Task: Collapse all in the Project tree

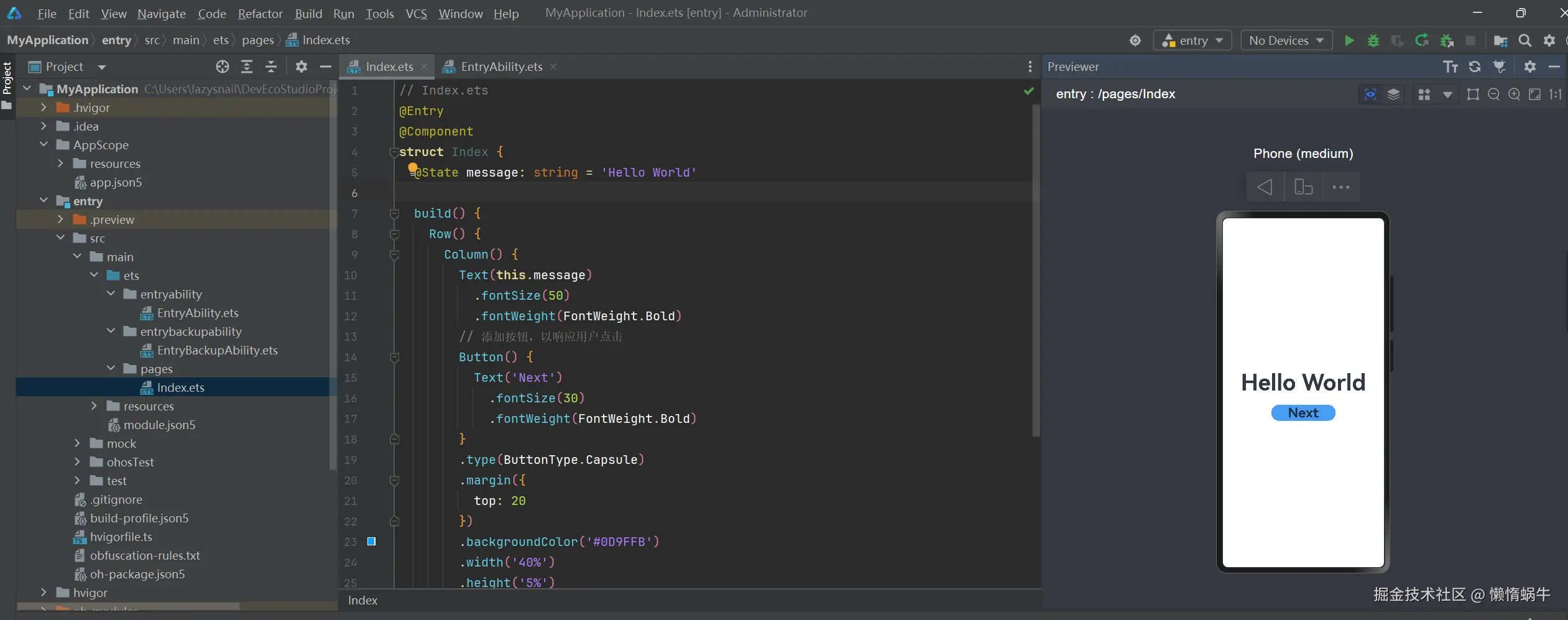Action: pyautogui.click(x=271, y=67)
